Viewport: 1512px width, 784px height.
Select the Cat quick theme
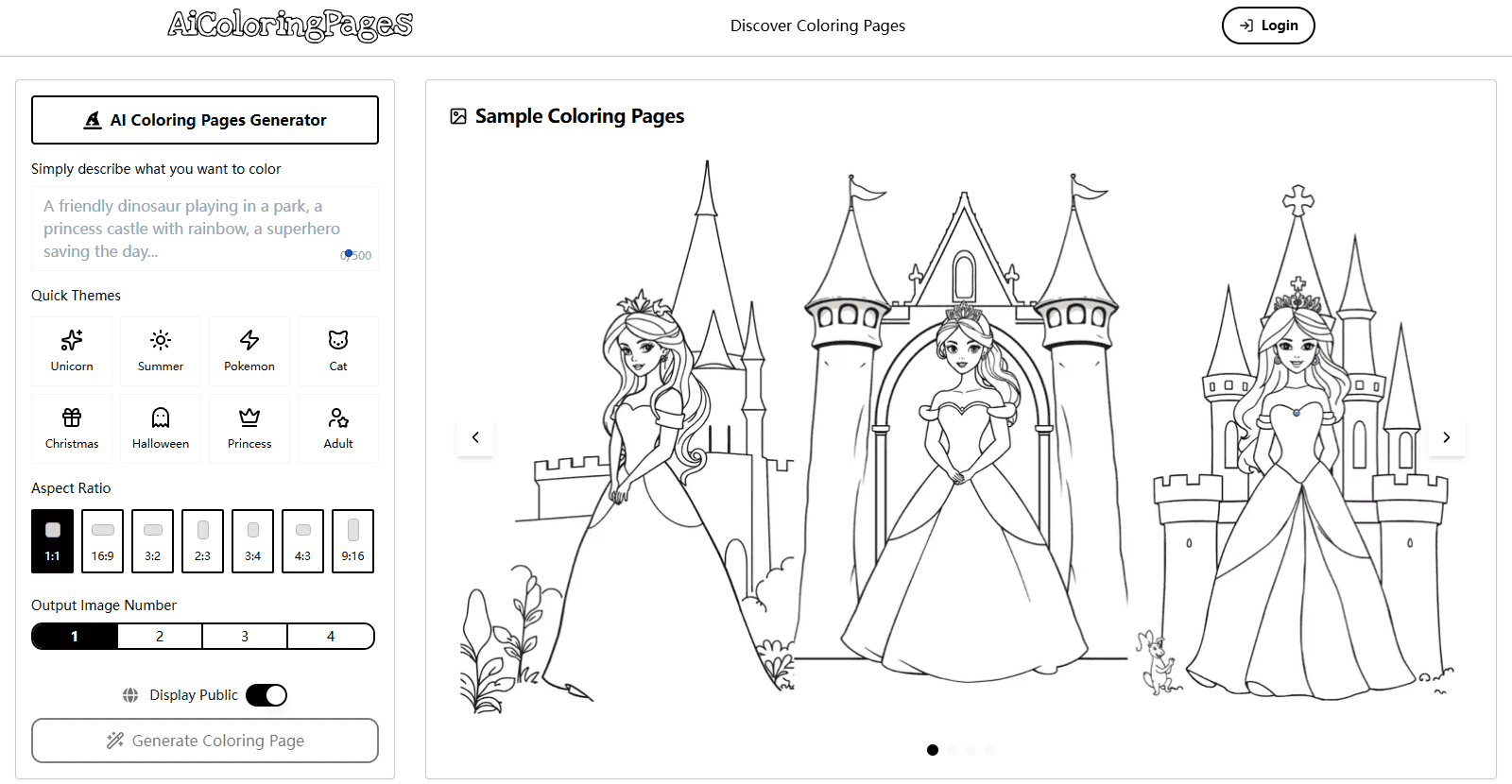tap(338, 351)
